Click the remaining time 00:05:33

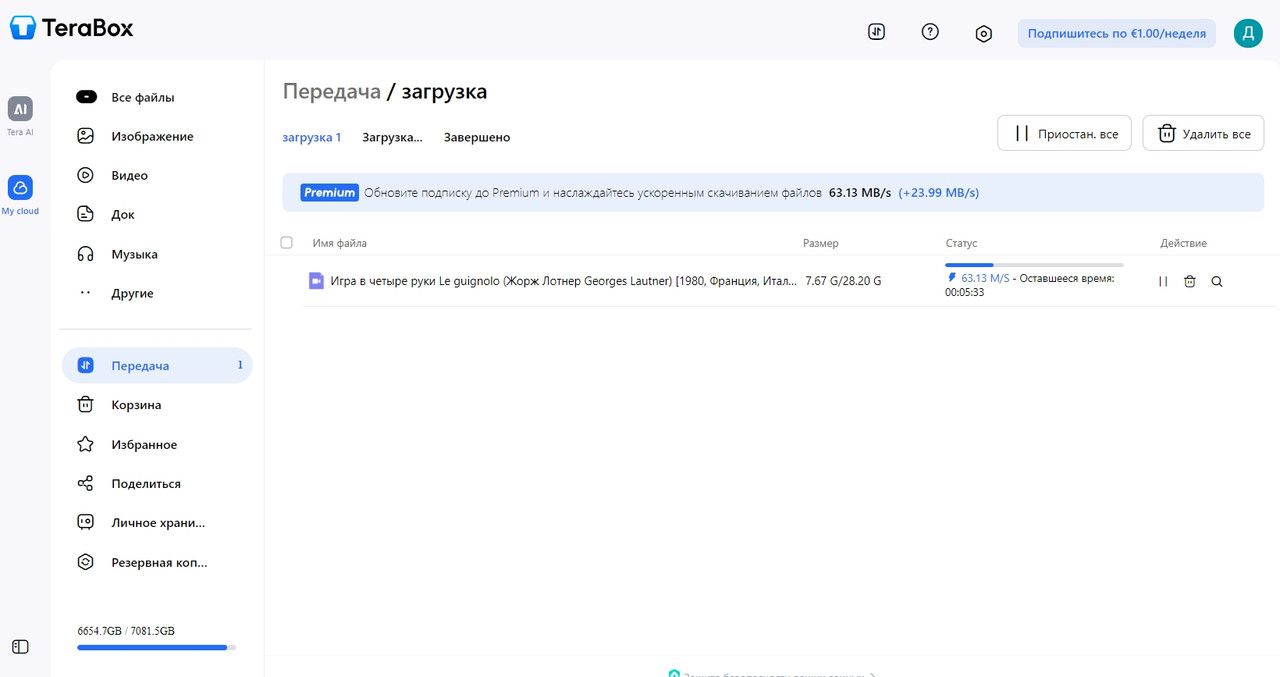[x=965, y=292]
